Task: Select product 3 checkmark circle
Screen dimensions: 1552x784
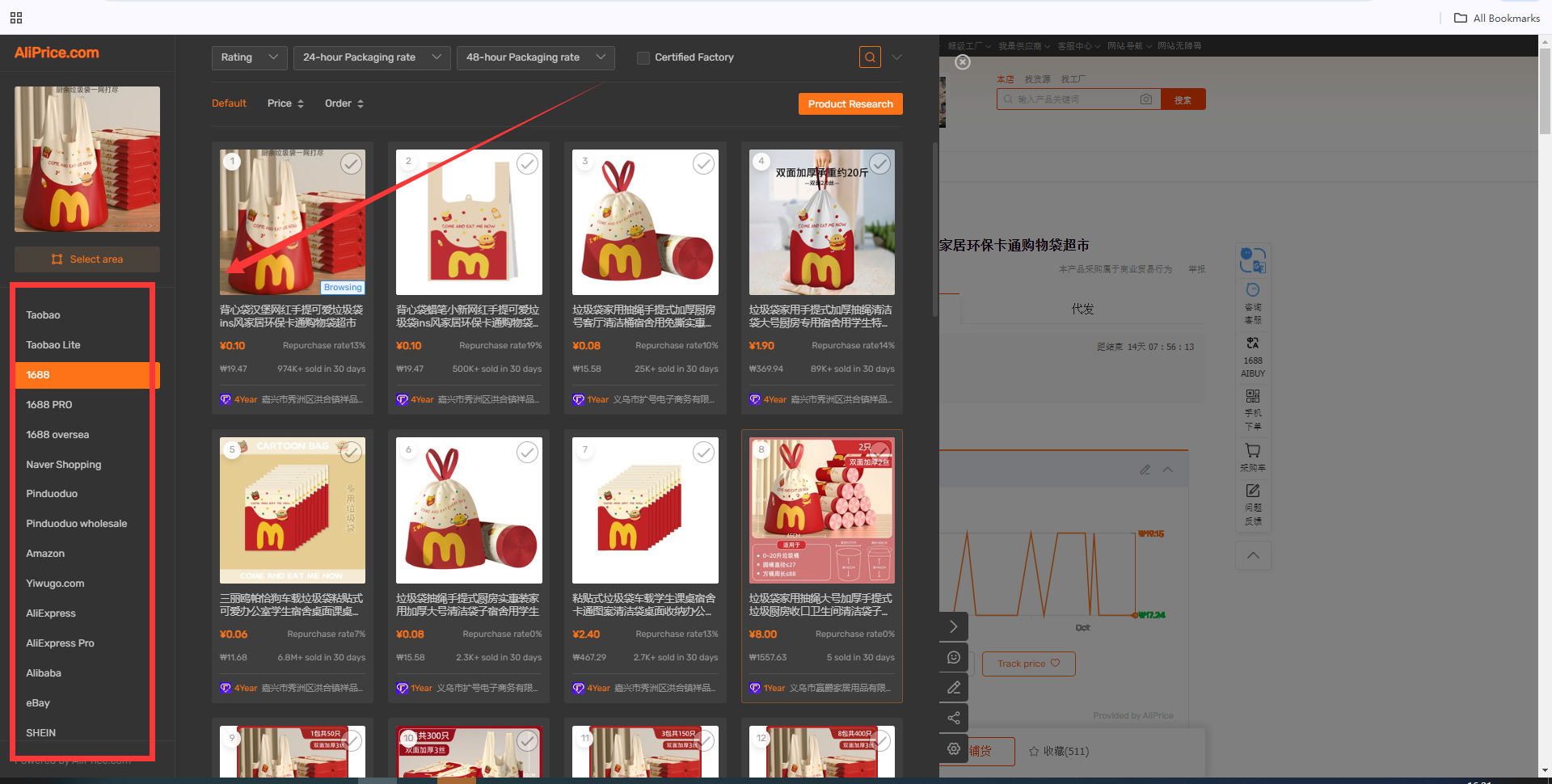Action: click(x=703, y=164)
